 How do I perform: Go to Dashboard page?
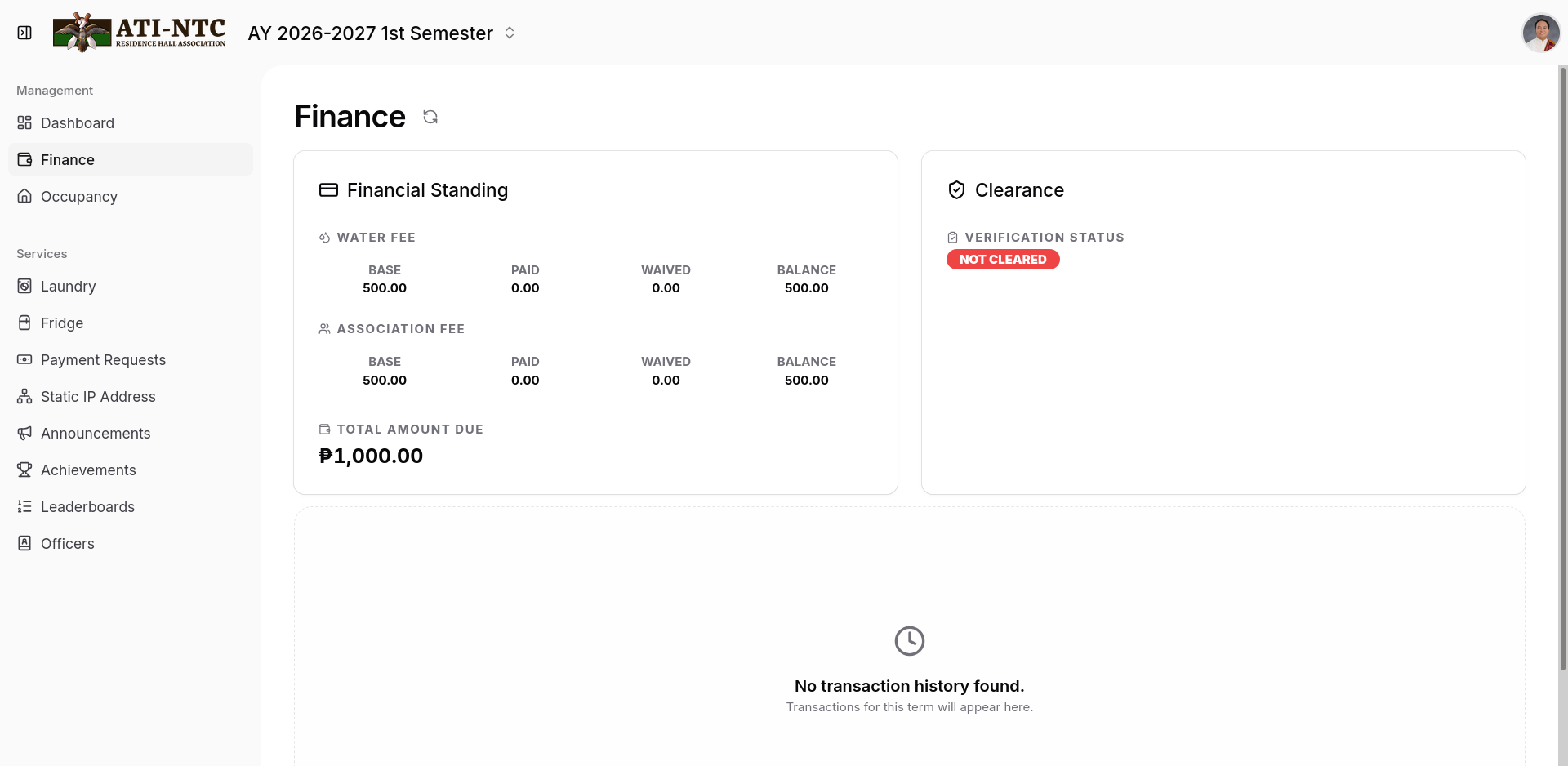click(x=131, y=122)
